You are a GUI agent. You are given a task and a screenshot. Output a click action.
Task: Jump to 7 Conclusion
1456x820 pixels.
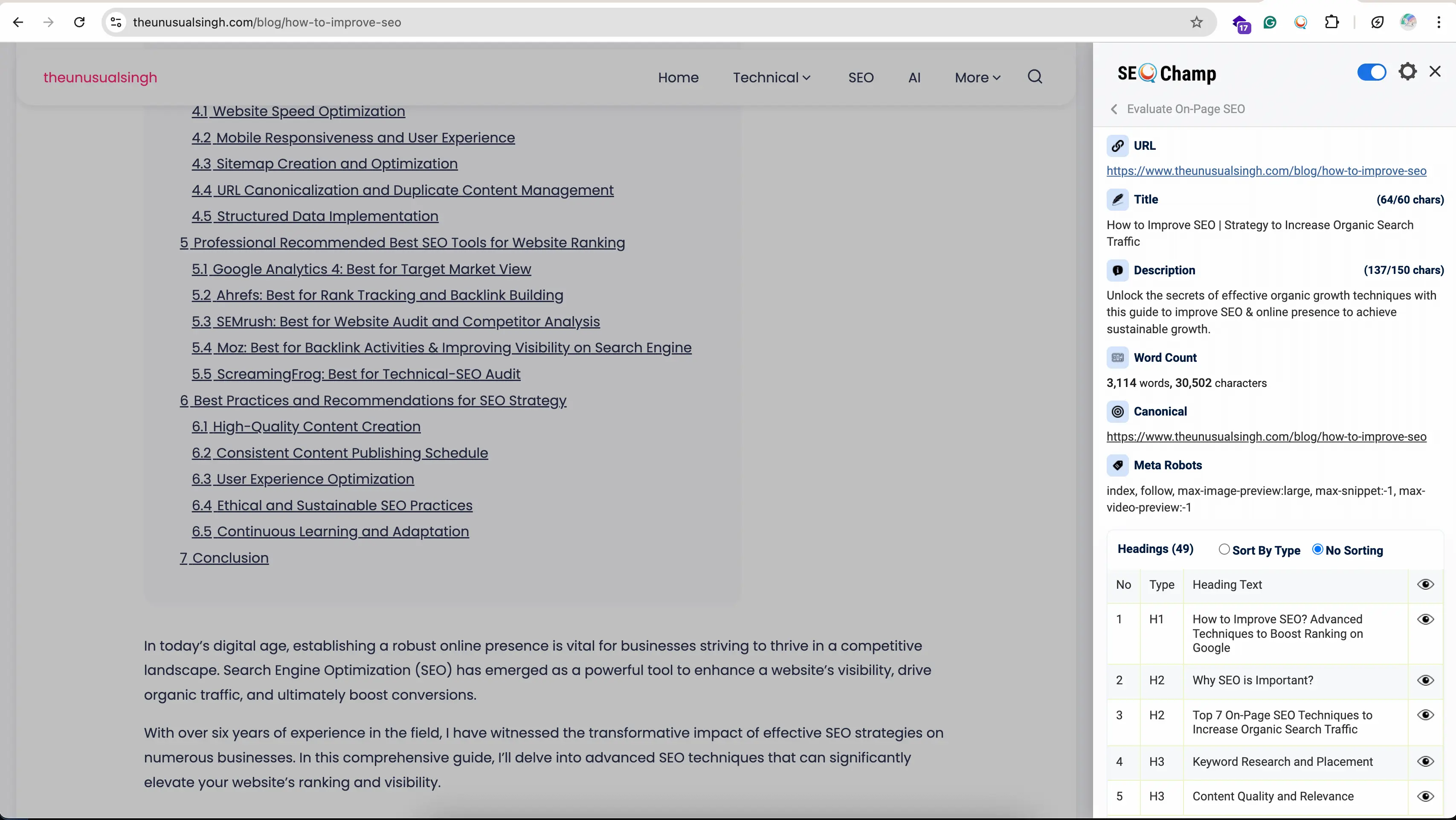(x=224, y=558)
